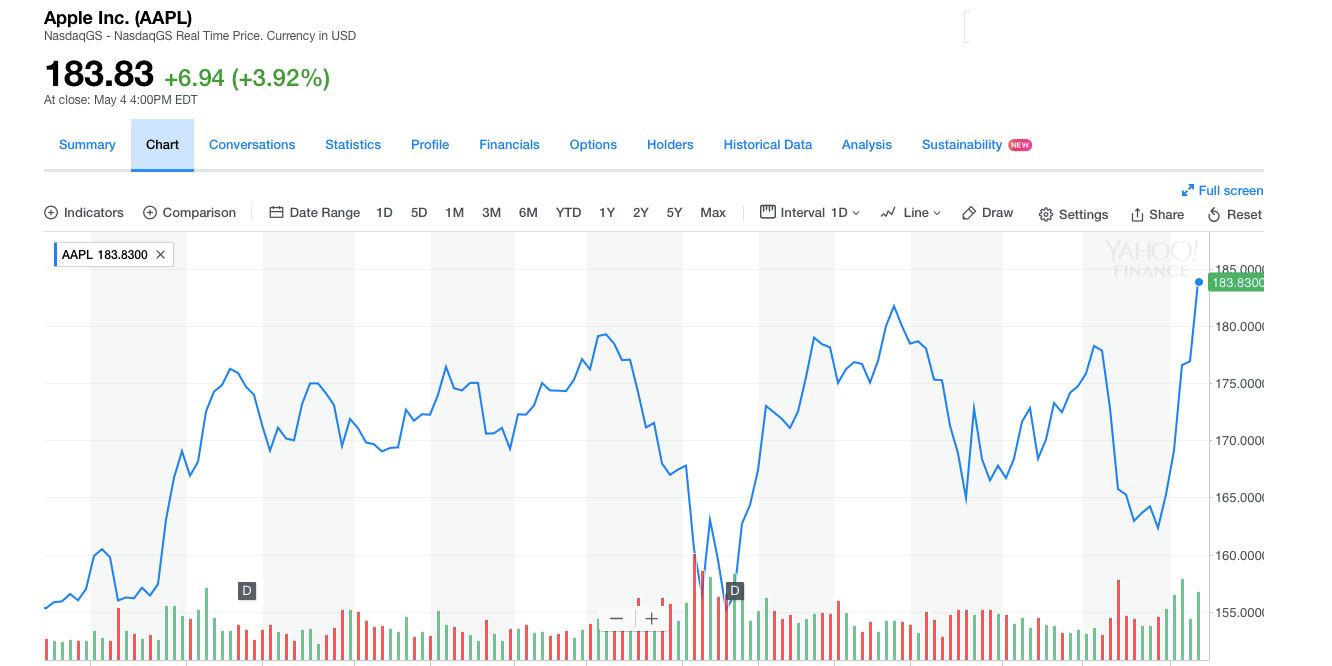Choose the YTD time range
This screenshot has width=1332, height=666.
[568, 213]
